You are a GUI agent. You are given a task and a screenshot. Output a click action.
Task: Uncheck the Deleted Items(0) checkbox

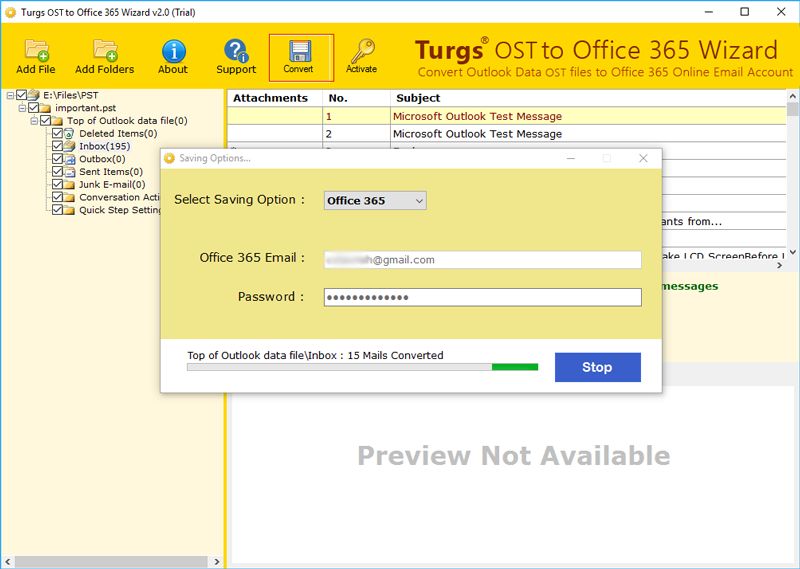click(58, 133)
